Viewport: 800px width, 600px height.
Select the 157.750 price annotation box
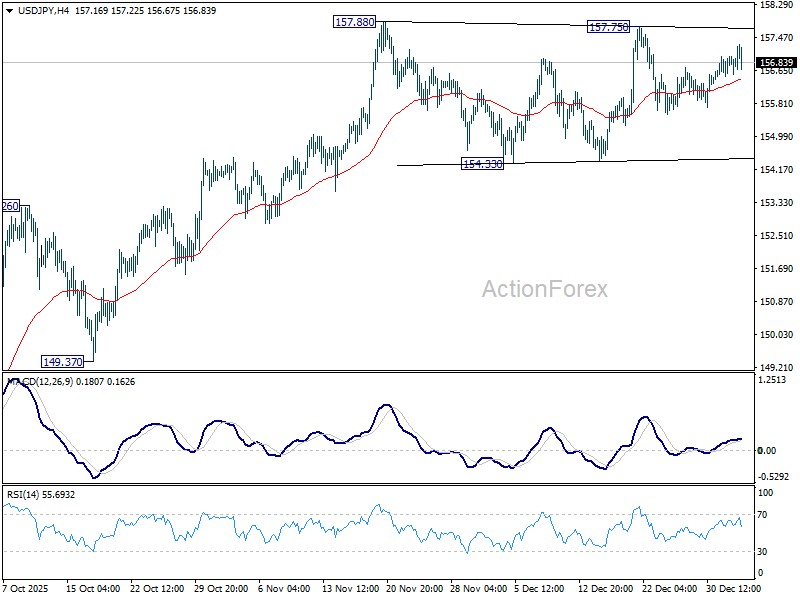[x=606, y=28]
